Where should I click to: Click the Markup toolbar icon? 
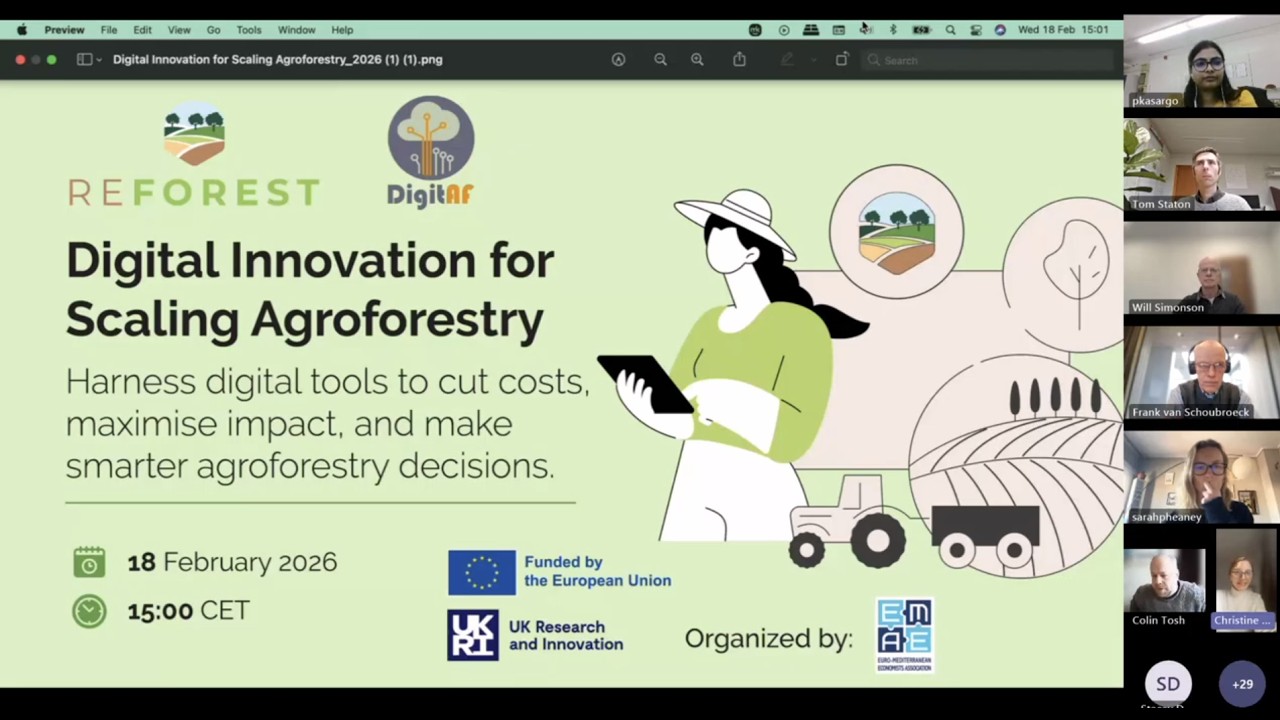pos(618,60)
